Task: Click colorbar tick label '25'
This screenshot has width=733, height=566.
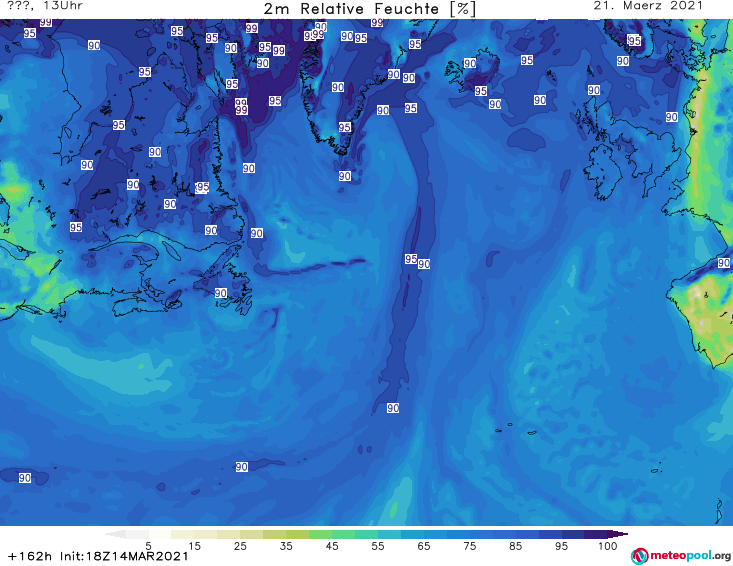Action: [x=240, y=546]
